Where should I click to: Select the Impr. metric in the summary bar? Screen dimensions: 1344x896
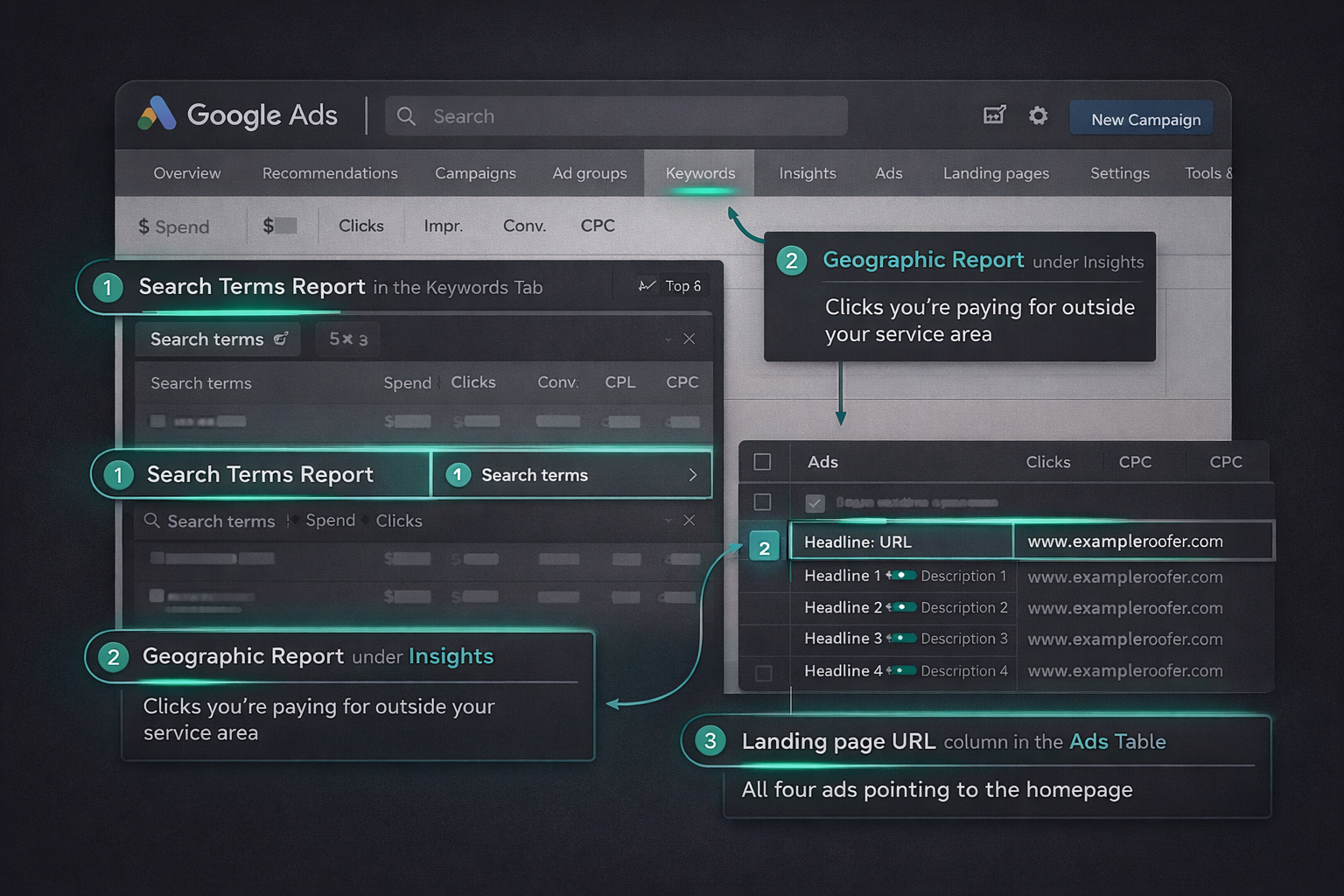(x=443, y=226)
